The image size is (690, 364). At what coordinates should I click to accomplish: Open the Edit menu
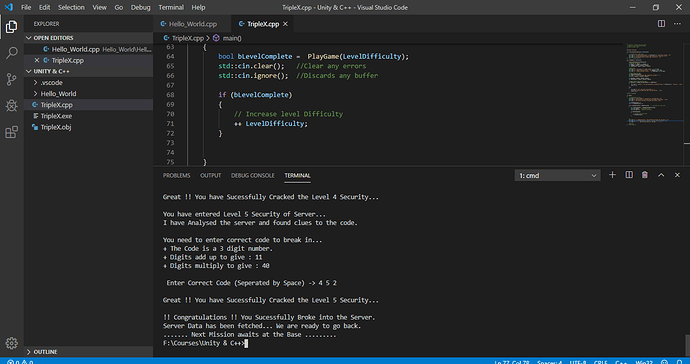[44, 7]
